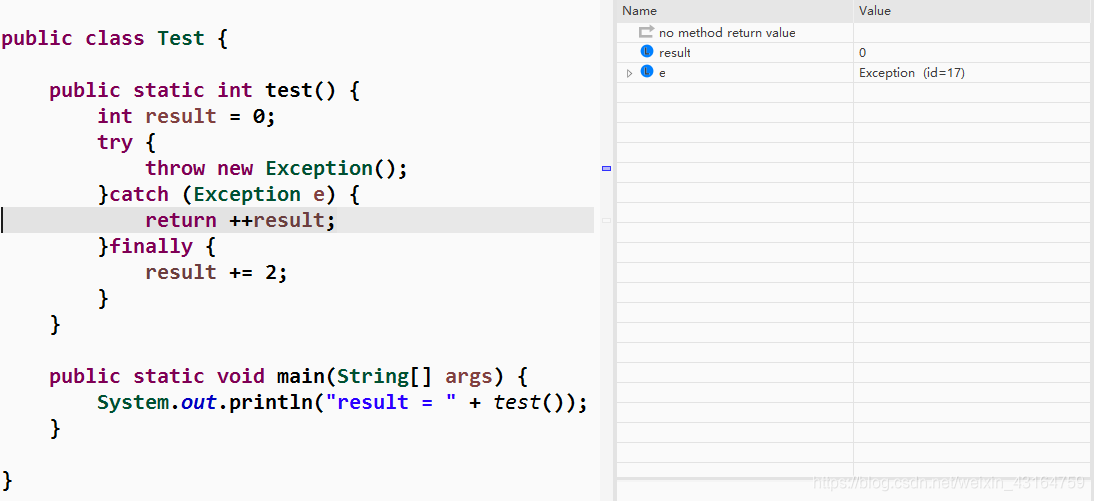Select the 'result' variable row
Screen dimensions: 1094x501
pos(855,52)
